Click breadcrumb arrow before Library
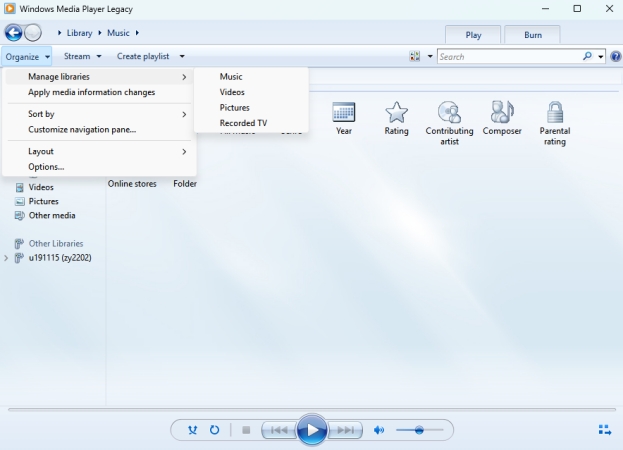Image resolution: width=623 pixels, height=450 pixels. 59,33
